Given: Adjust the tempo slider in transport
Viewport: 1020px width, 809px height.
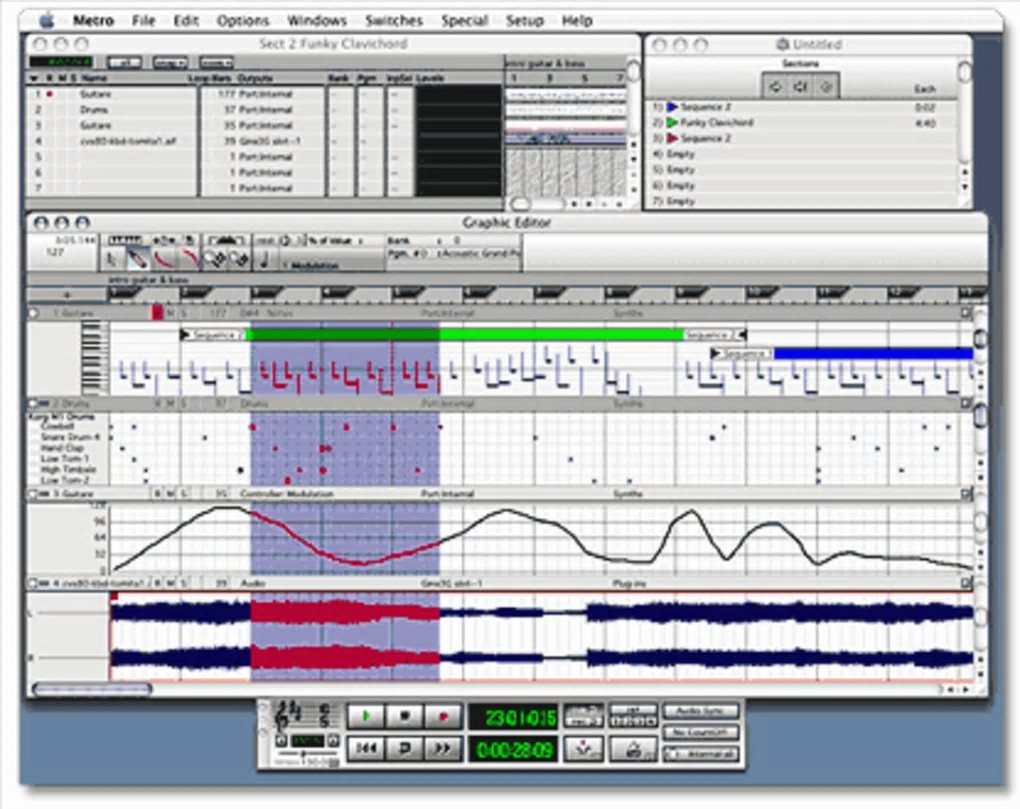Looking at the screenshot, I should click(303, 754).
